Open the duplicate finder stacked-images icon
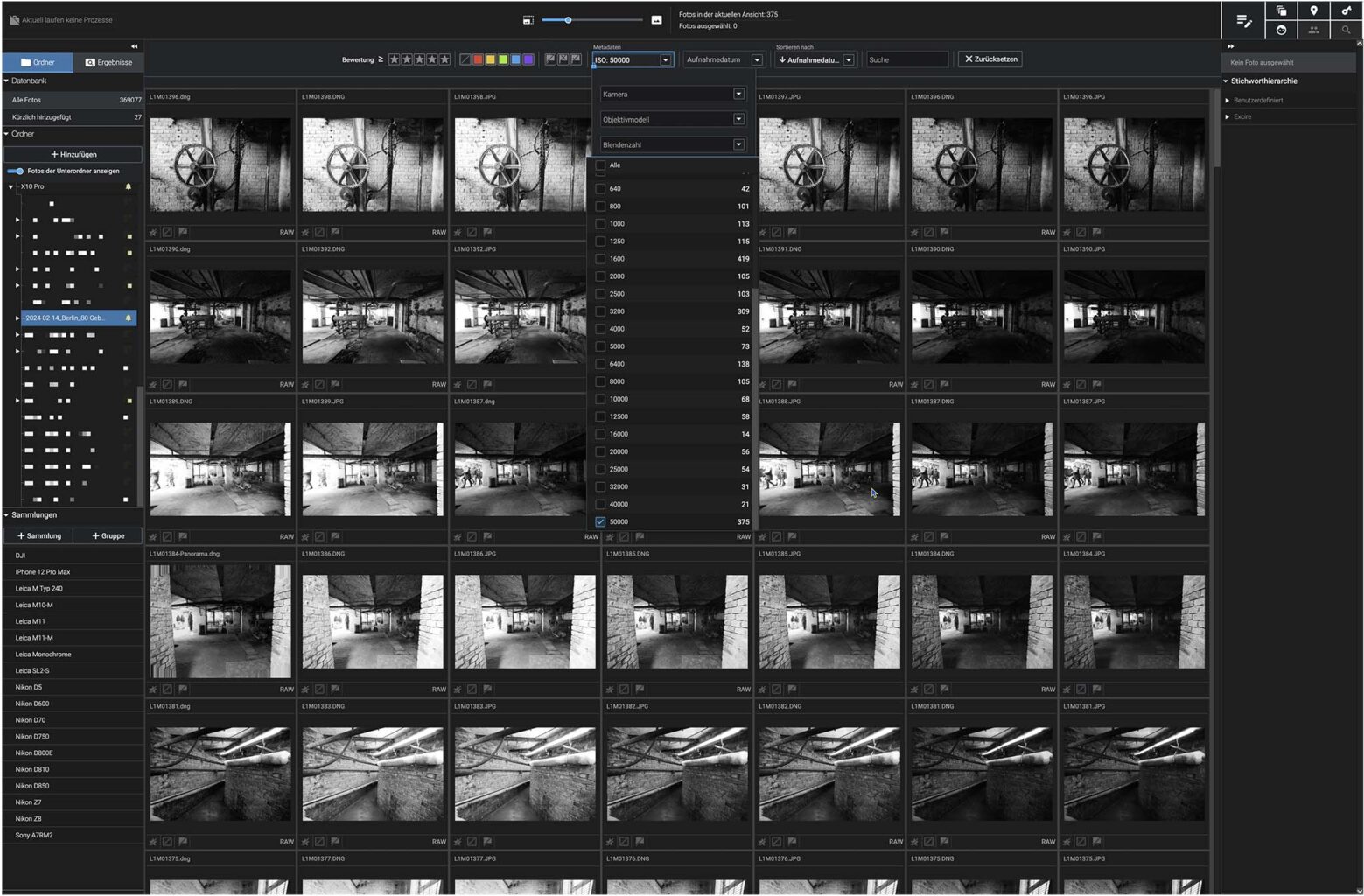The height and width of the screenshot is (896, 1364). [1281, 10]
